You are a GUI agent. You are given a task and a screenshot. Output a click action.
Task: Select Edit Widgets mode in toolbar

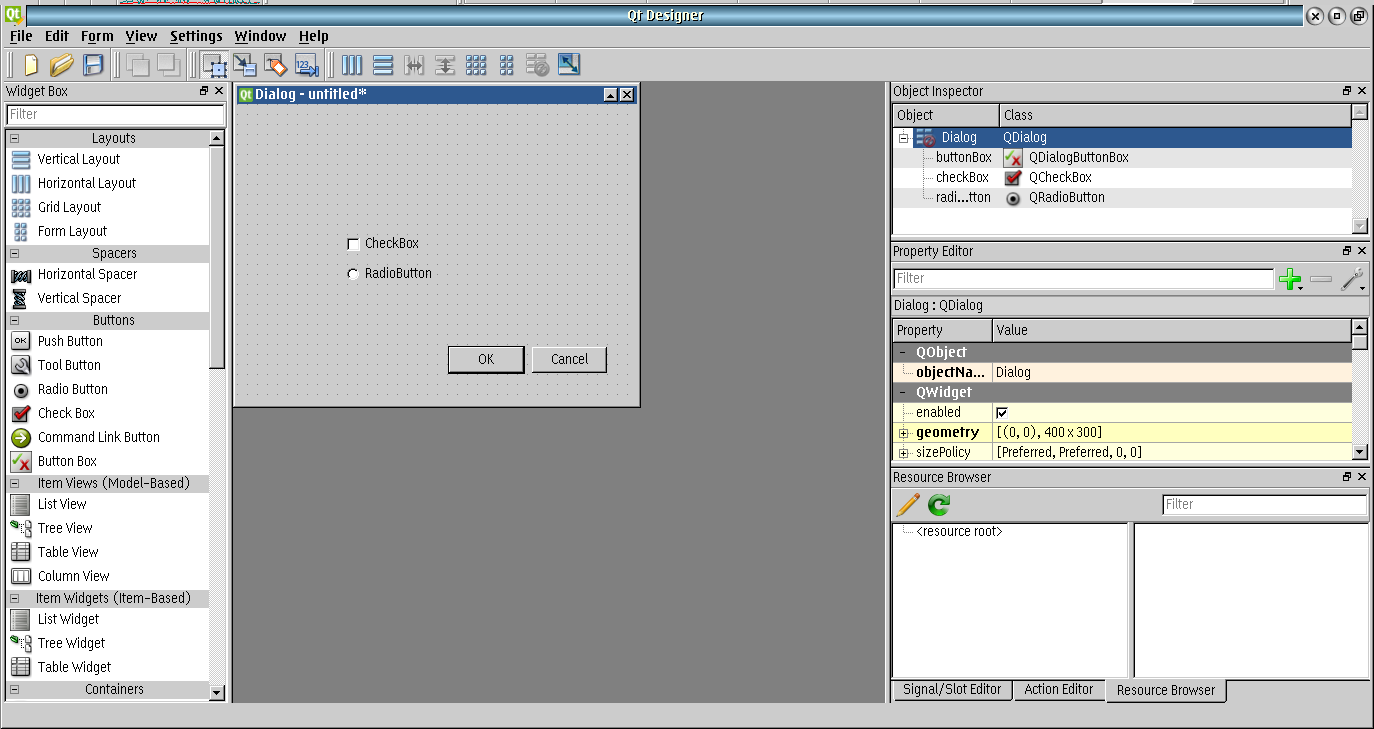coord(214,65)
